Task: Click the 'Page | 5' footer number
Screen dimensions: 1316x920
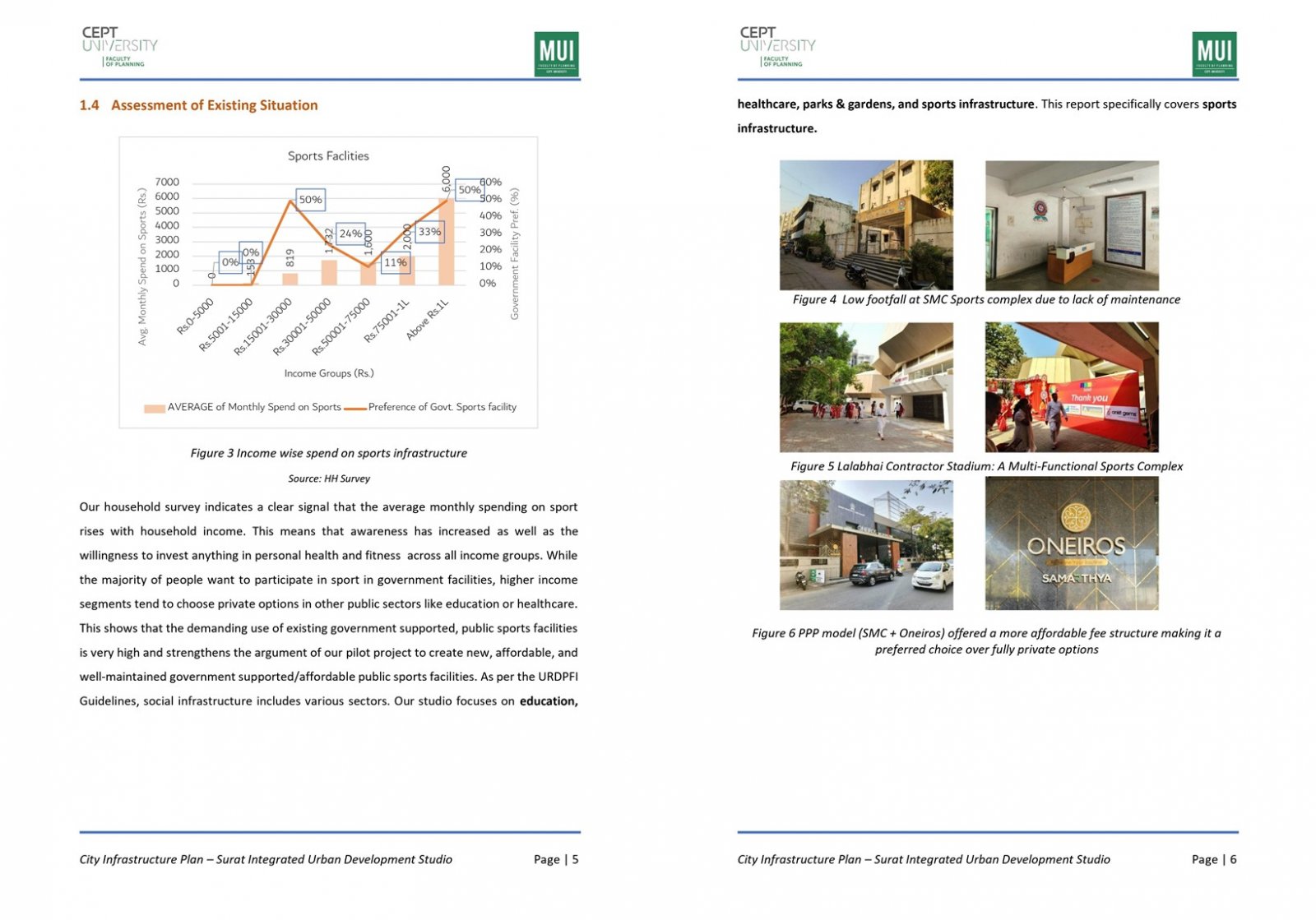Action: (x=556, y=859)
